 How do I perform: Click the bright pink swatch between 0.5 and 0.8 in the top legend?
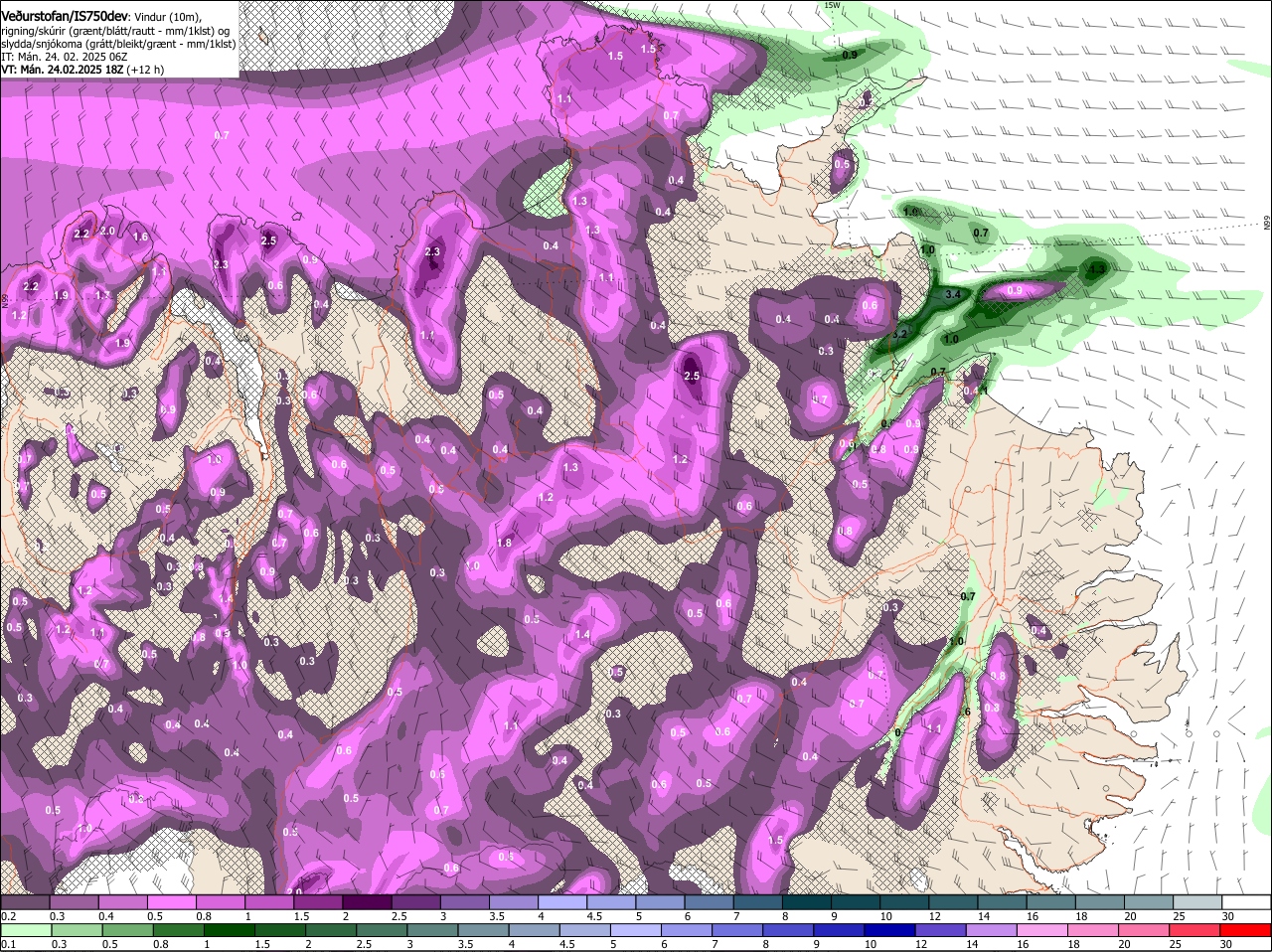[x=173, y=902]
